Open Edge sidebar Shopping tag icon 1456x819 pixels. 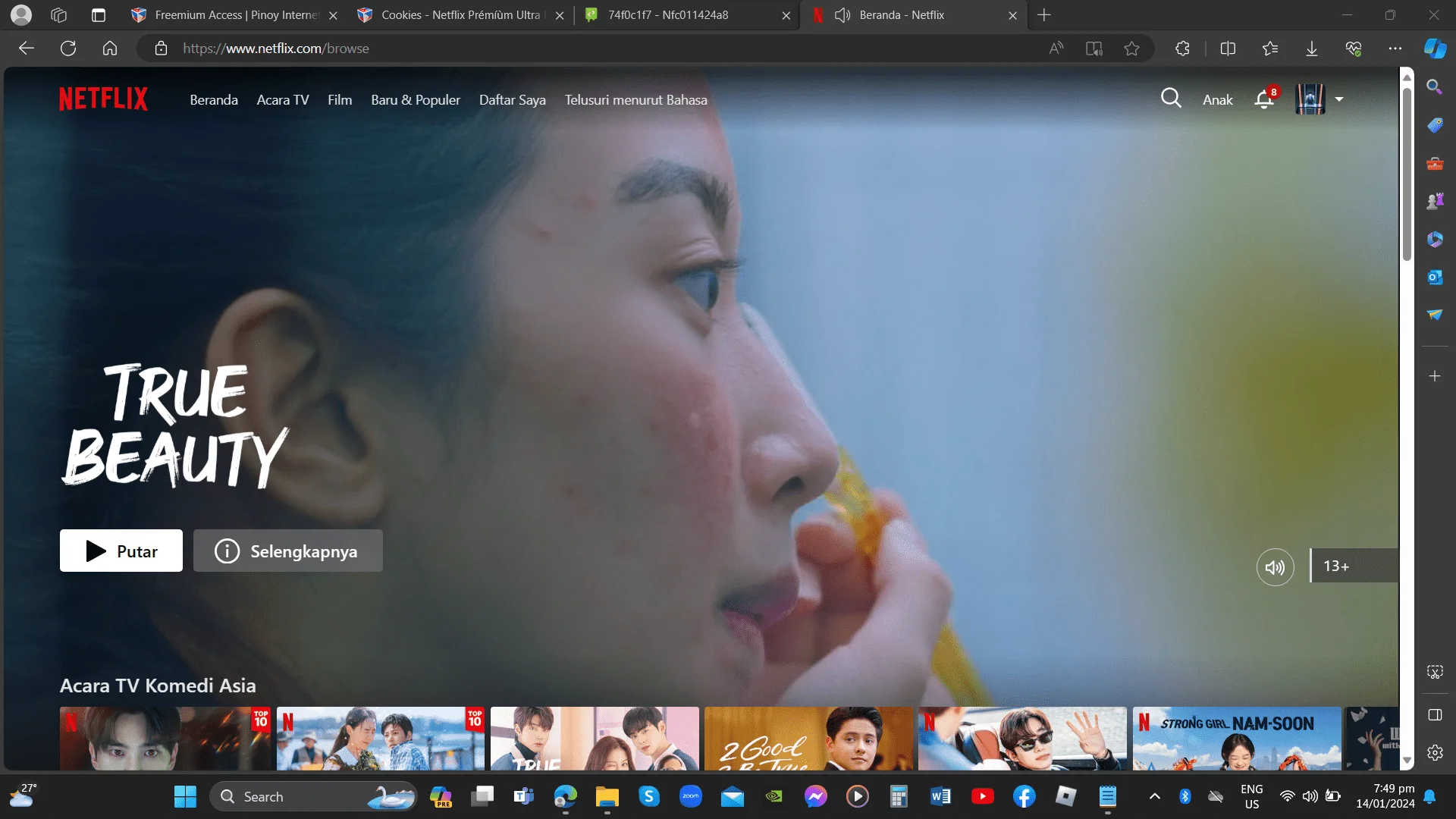(1435, 125)
